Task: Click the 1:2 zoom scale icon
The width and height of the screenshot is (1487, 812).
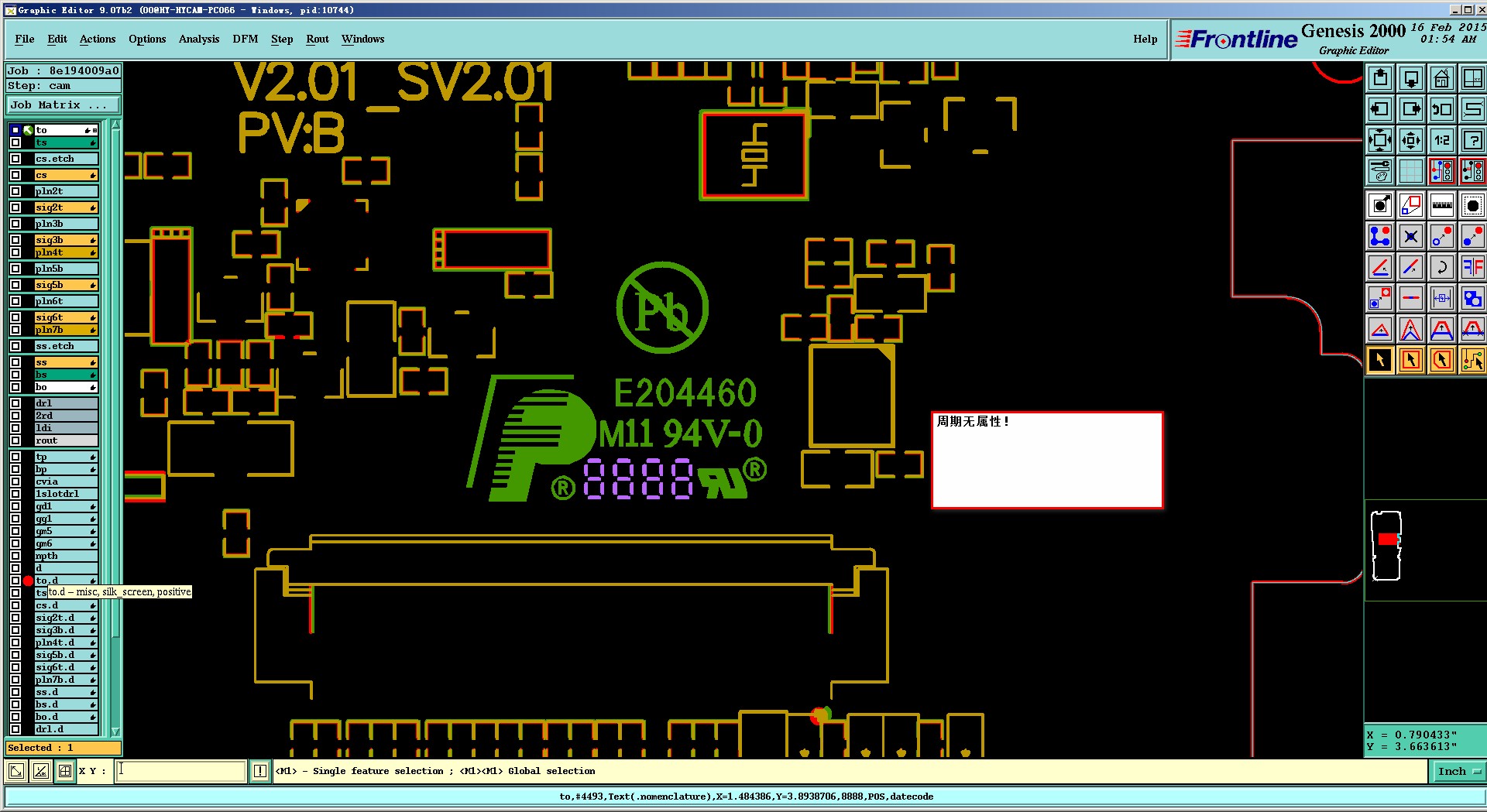Action: click(x=1442, y=140)
